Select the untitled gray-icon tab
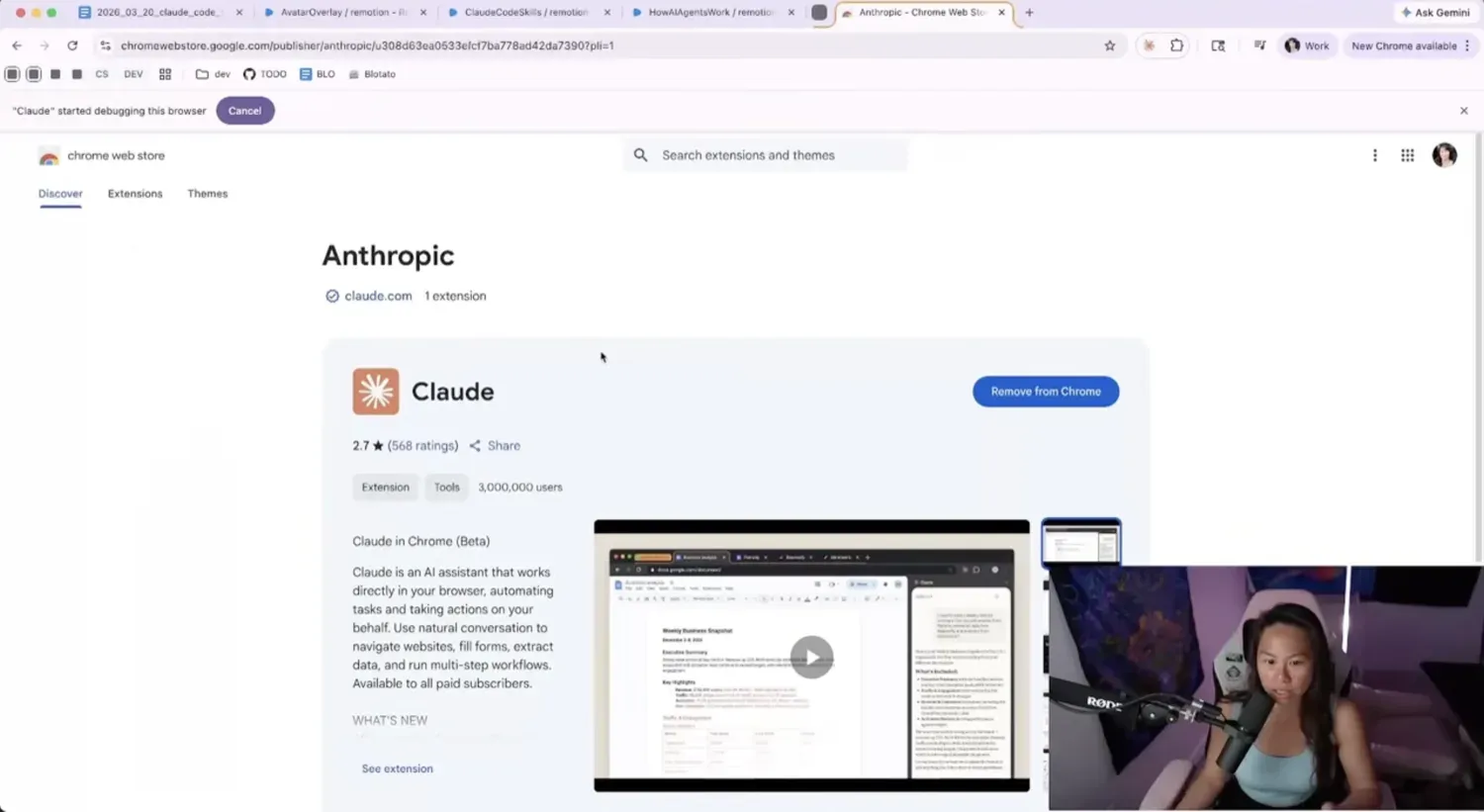This screenshot has height=812, width=1484. point(819,13)
